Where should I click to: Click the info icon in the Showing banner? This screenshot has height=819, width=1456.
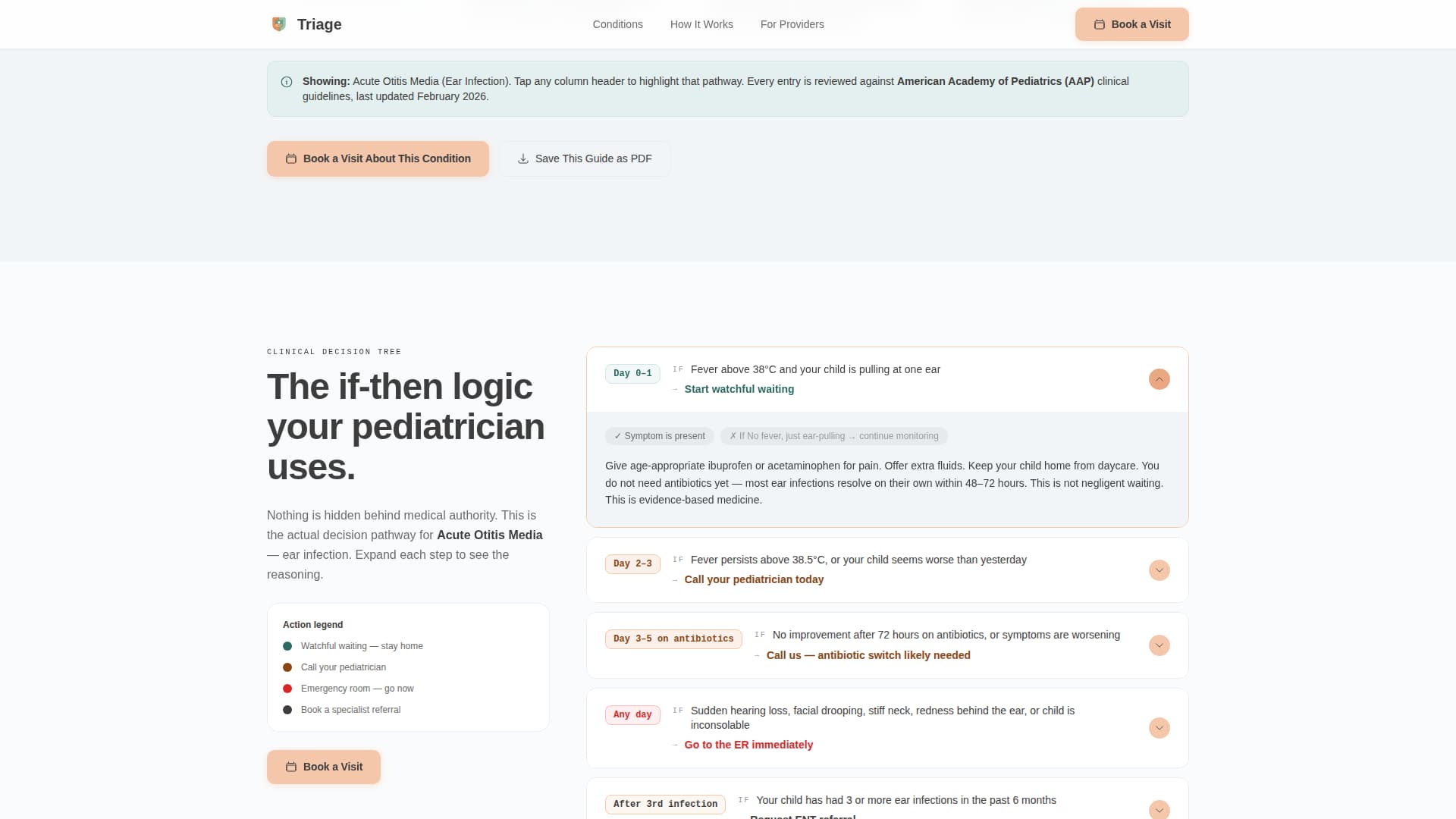287,82
